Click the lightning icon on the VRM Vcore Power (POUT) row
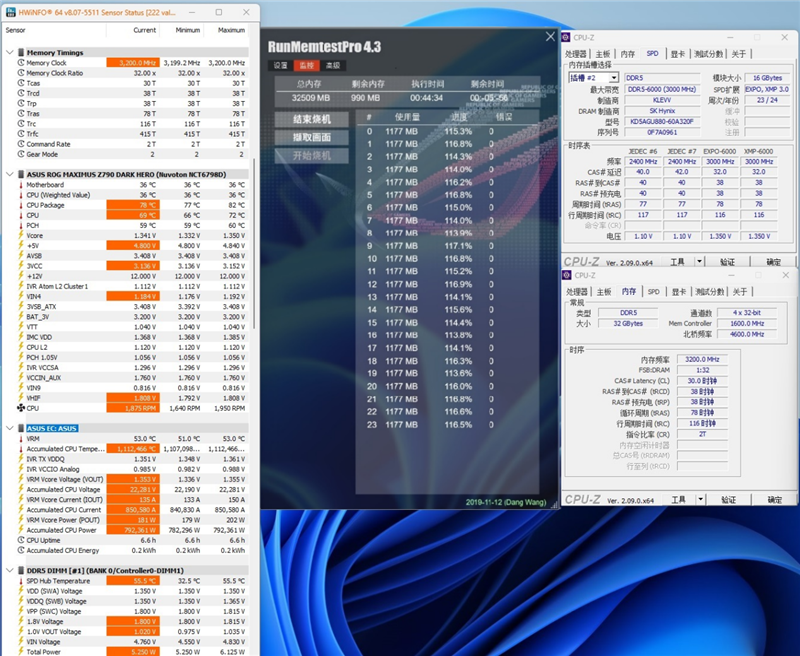The height and width of the screenshot is (656, 800). [21, 520]
